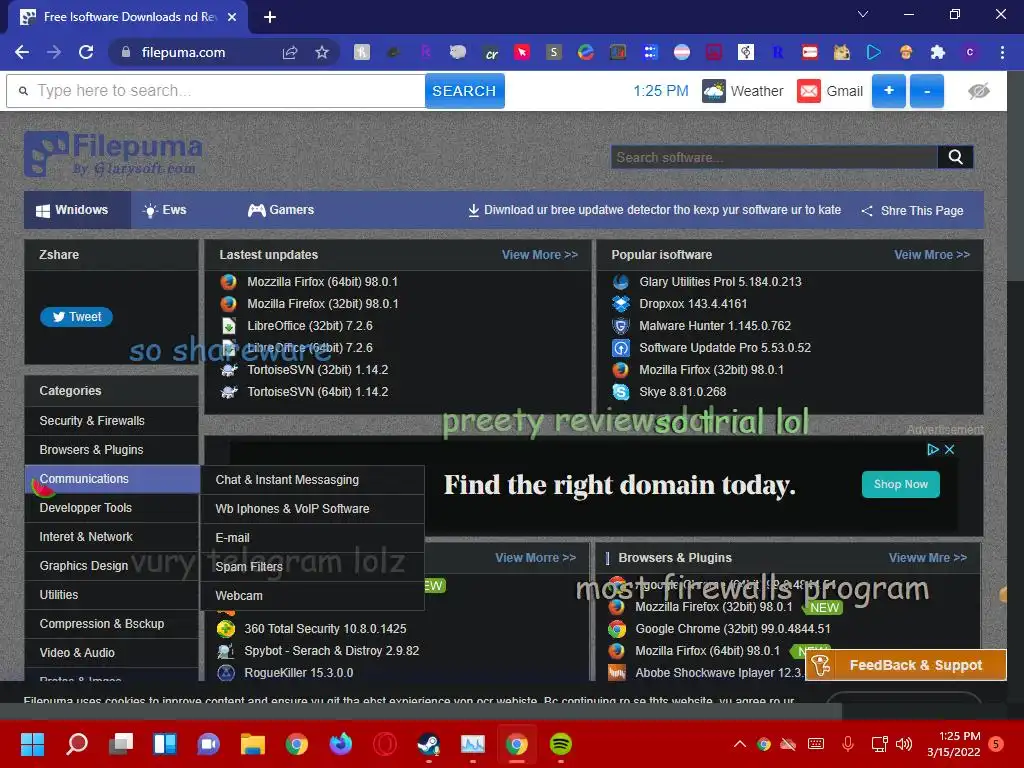Choose Webcam submenu item
The width and height of the screenshot is (1024, 768).
point(312,596)
